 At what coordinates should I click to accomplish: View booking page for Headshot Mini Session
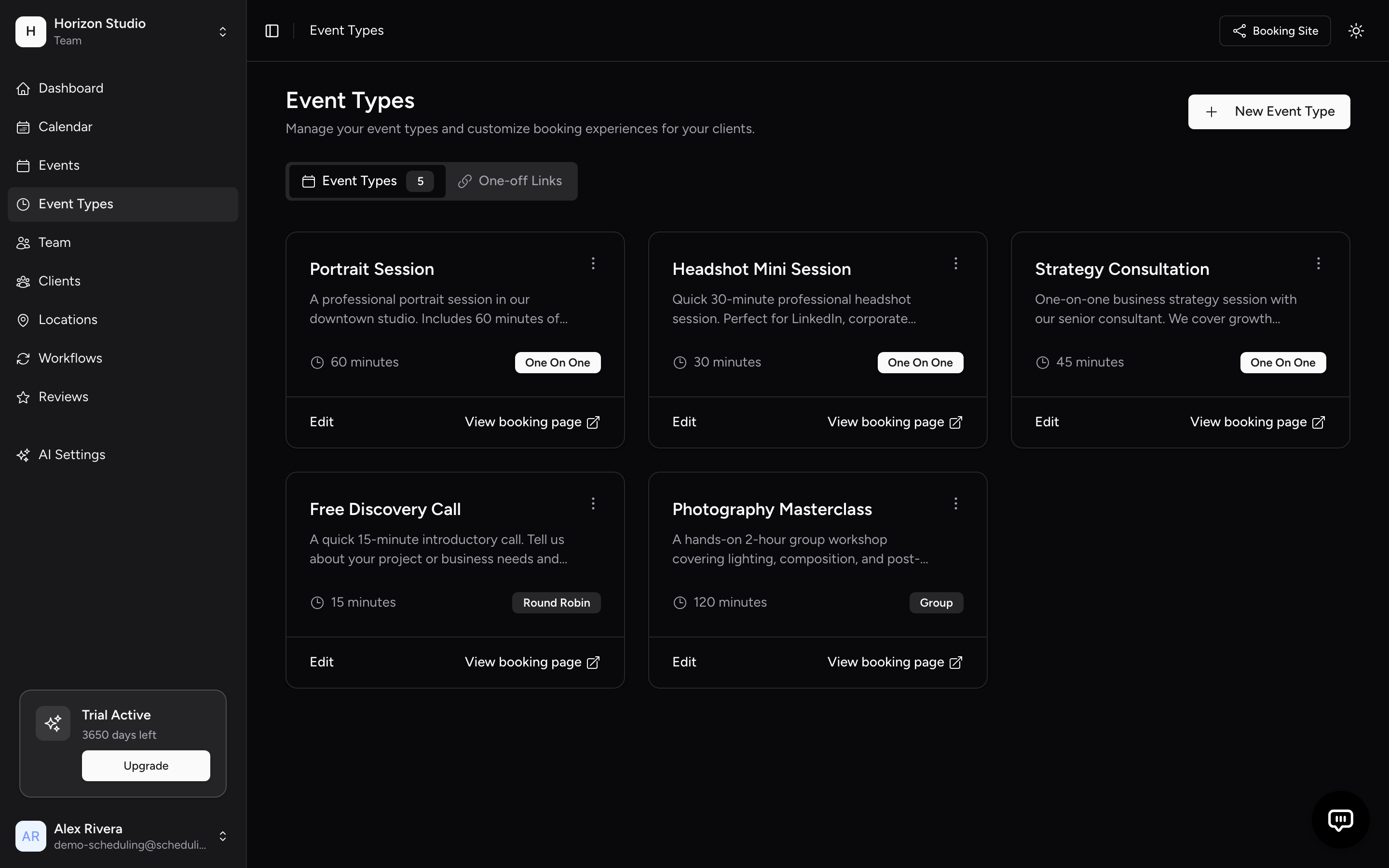895,422
